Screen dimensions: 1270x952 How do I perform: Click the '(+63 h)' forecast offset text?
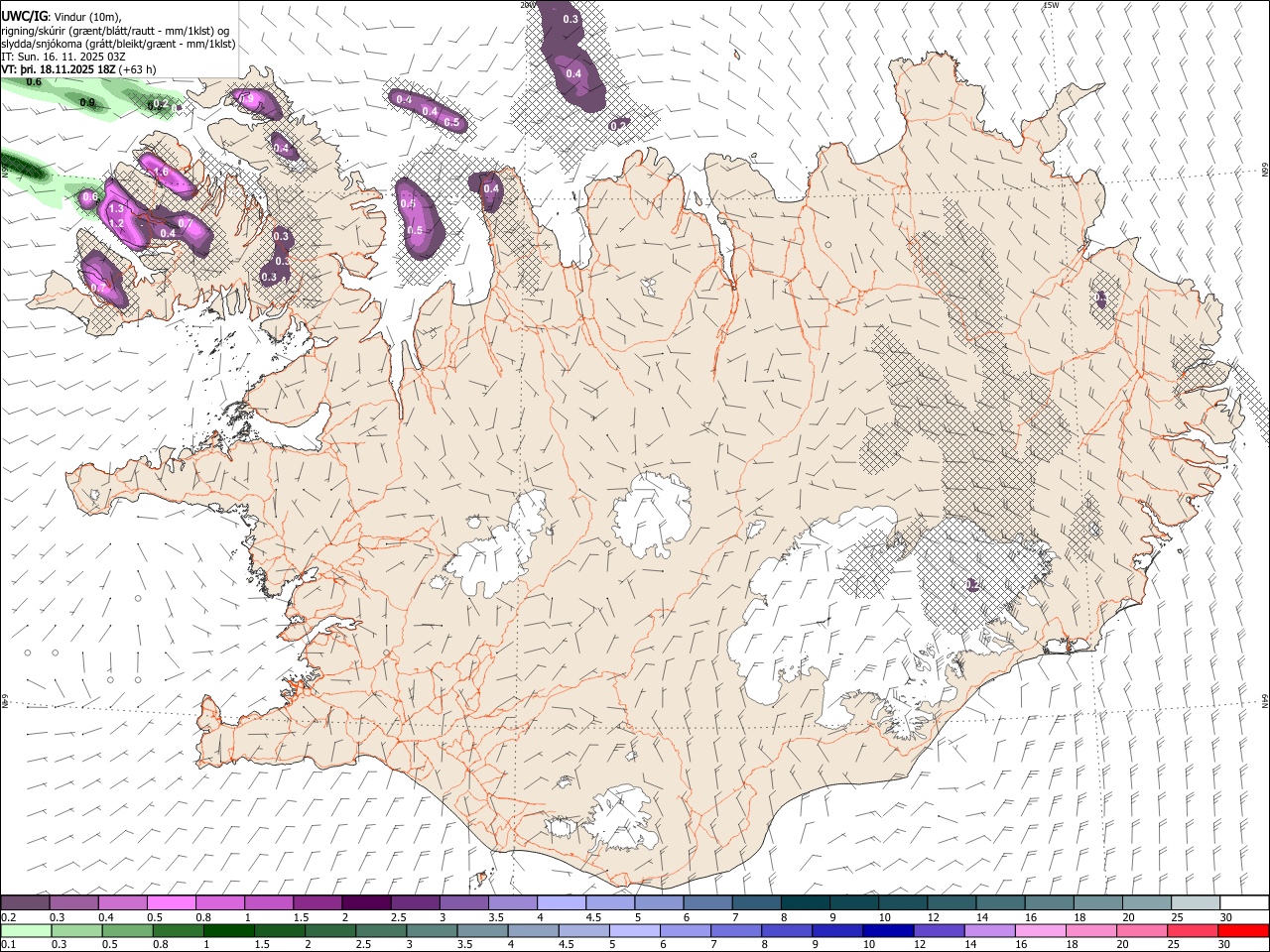tap(137, 69)
